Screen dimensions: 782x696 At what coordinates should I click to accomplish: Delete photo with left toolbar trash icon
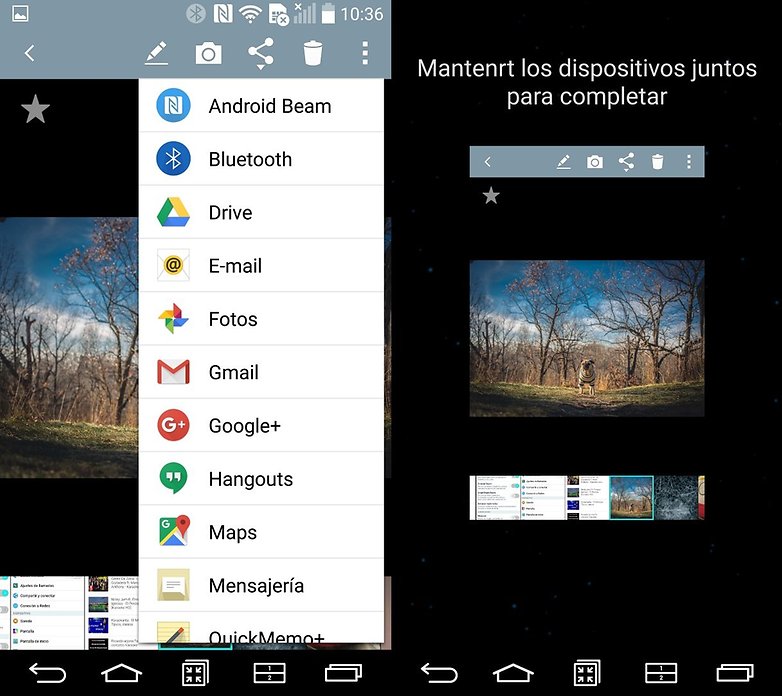[313, 53]
